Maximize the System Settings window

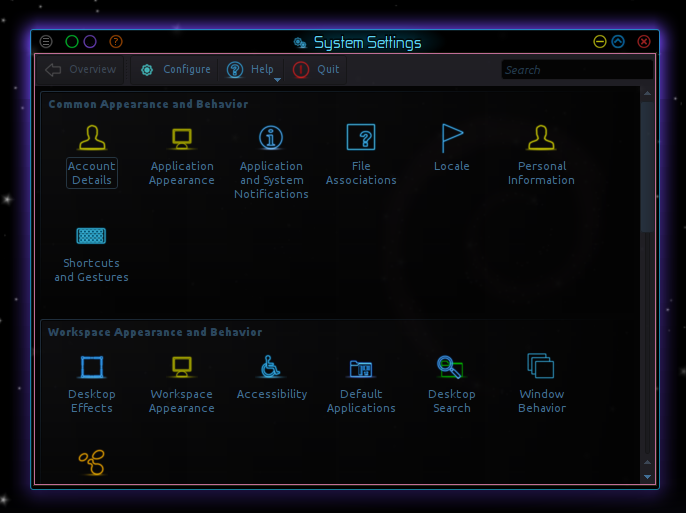click(x=618, y=42)
